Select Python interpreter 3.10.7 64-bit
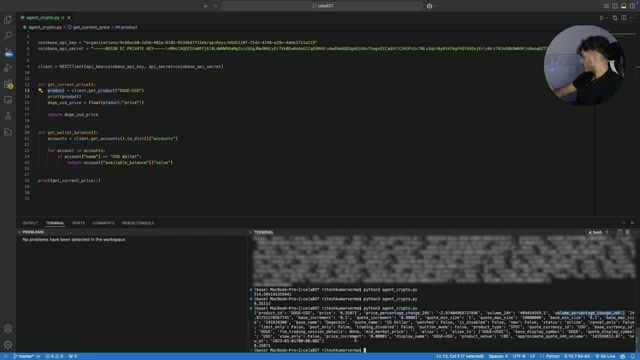This screenshot has height=360, width=640. pyautogui.click(x=576, y=356)
